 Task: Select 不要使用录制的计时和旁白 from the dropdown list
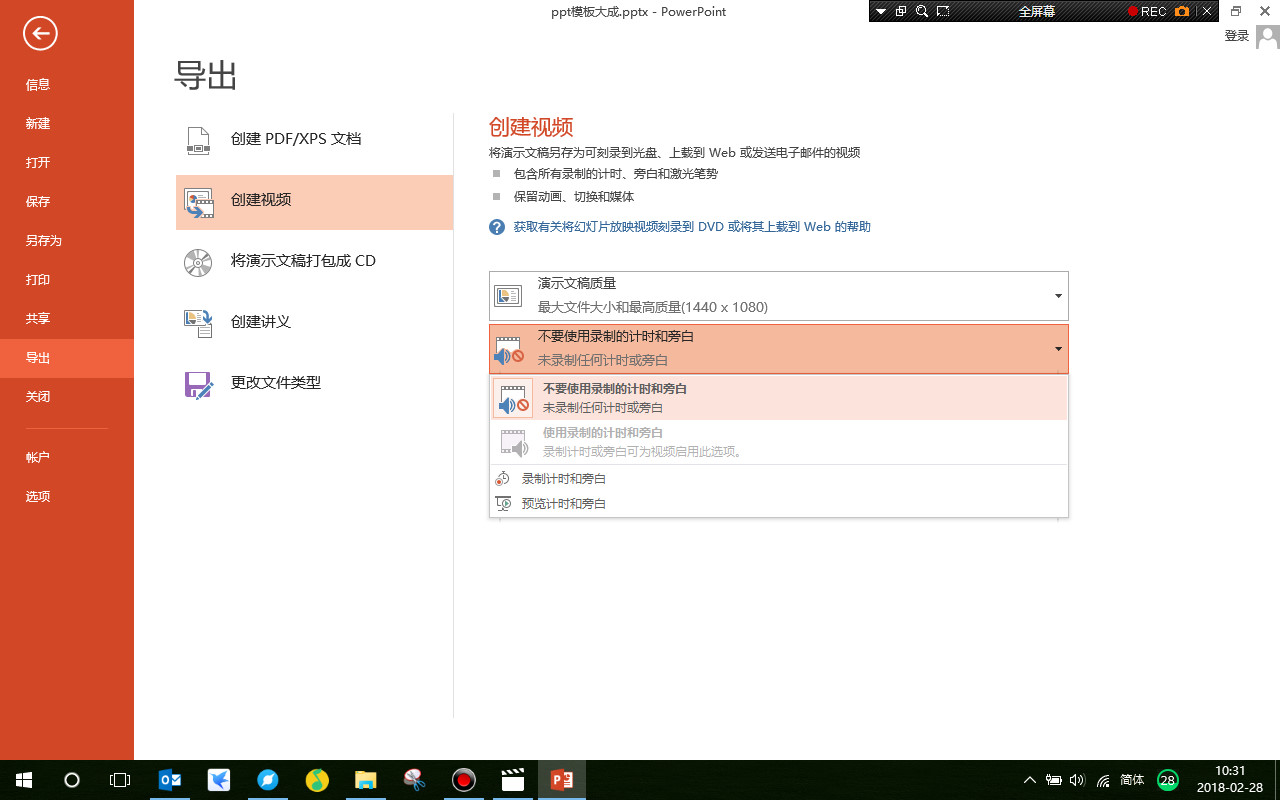(x=700, y=396)
